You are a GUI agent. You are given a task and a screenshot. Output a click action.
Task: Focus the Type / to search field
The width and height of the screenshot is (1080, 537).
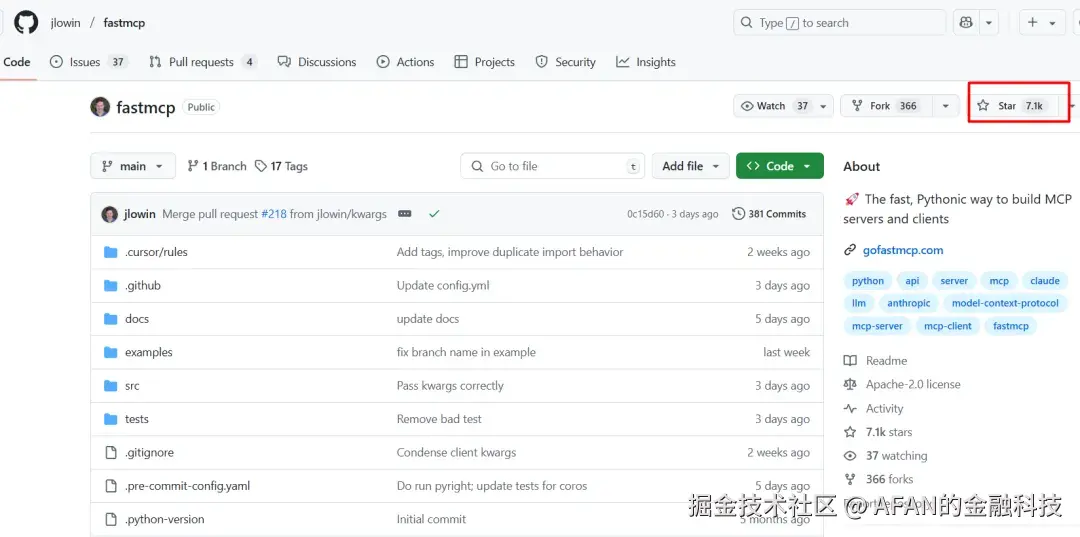click(840, 23)
